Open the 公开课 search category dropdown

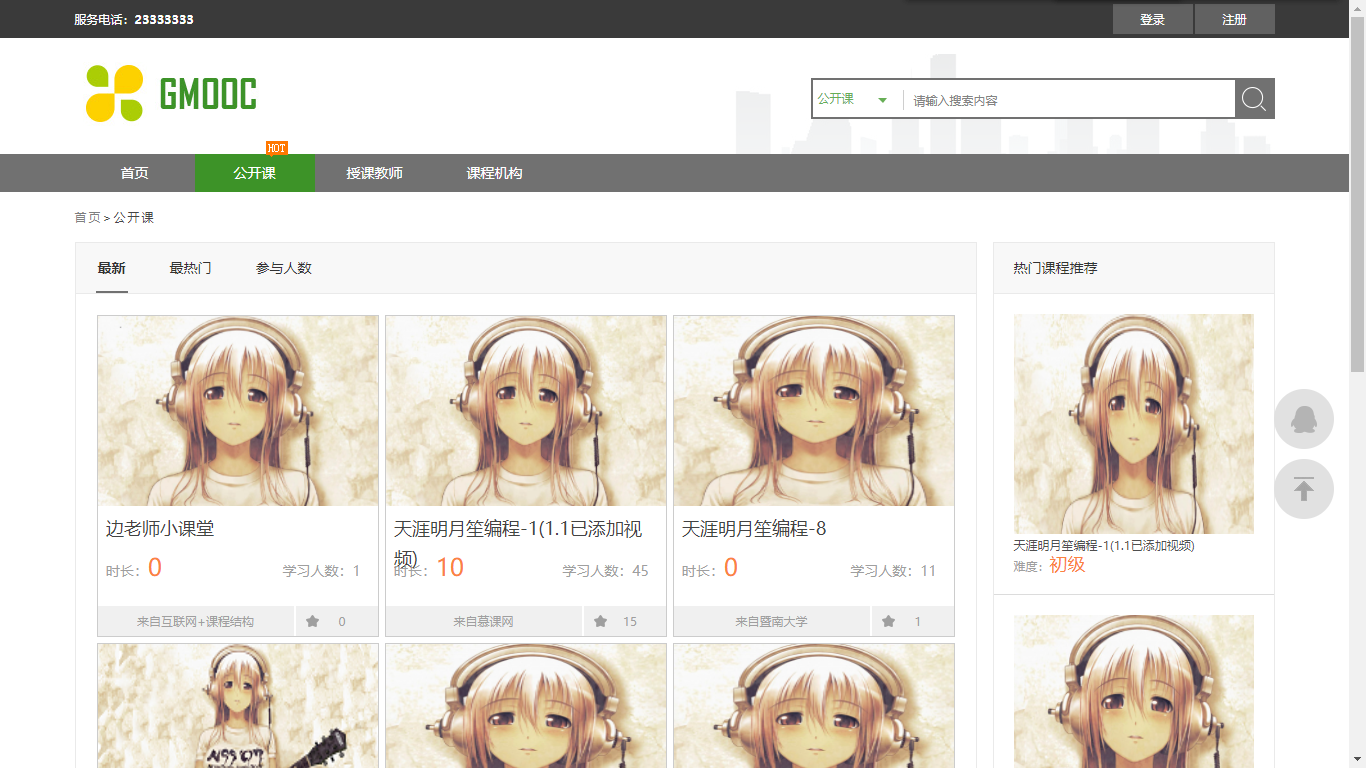[854, 99]
